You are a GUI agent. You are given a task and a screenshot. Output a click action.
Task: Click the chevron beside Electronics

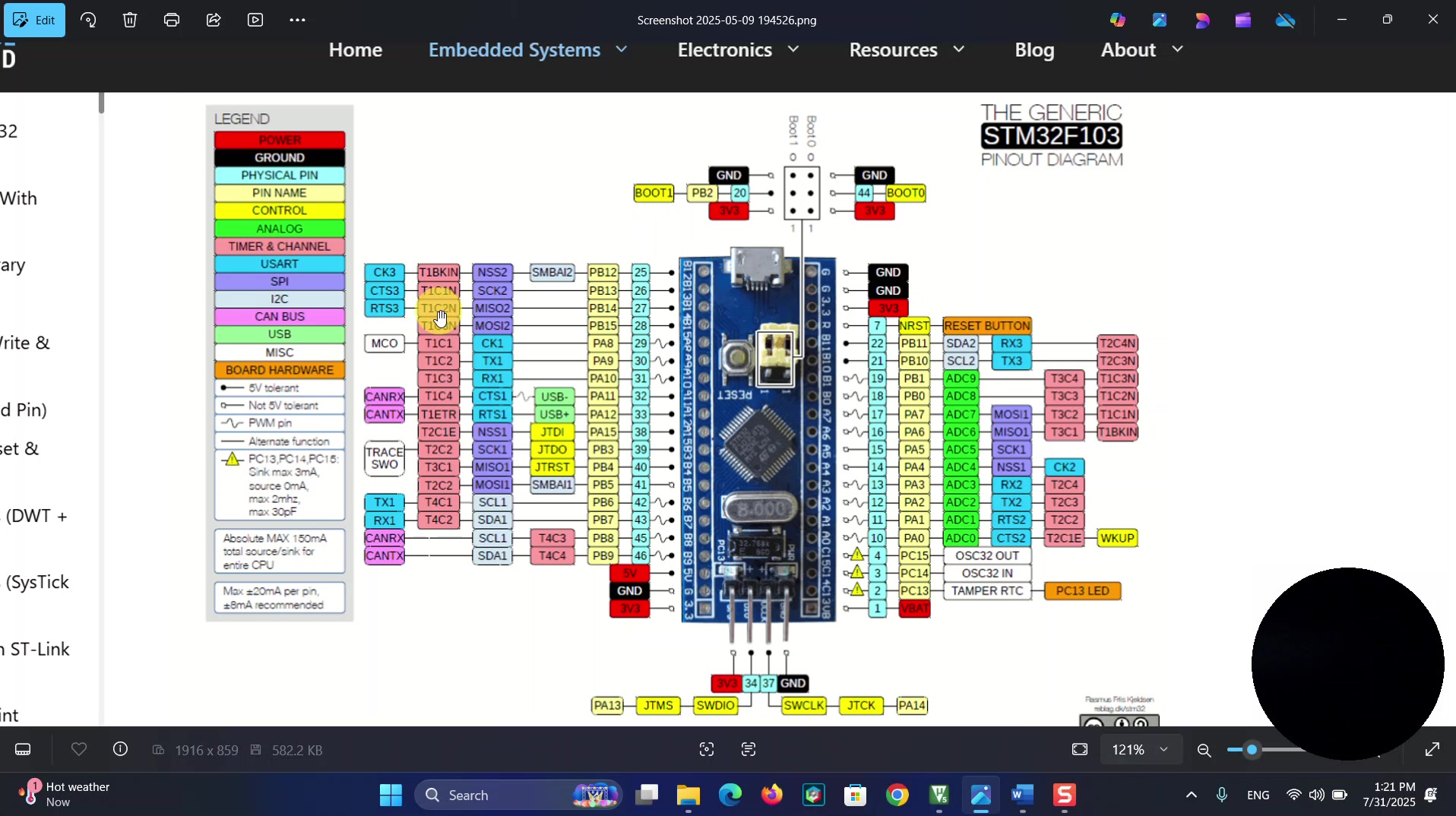coord(793,49)
